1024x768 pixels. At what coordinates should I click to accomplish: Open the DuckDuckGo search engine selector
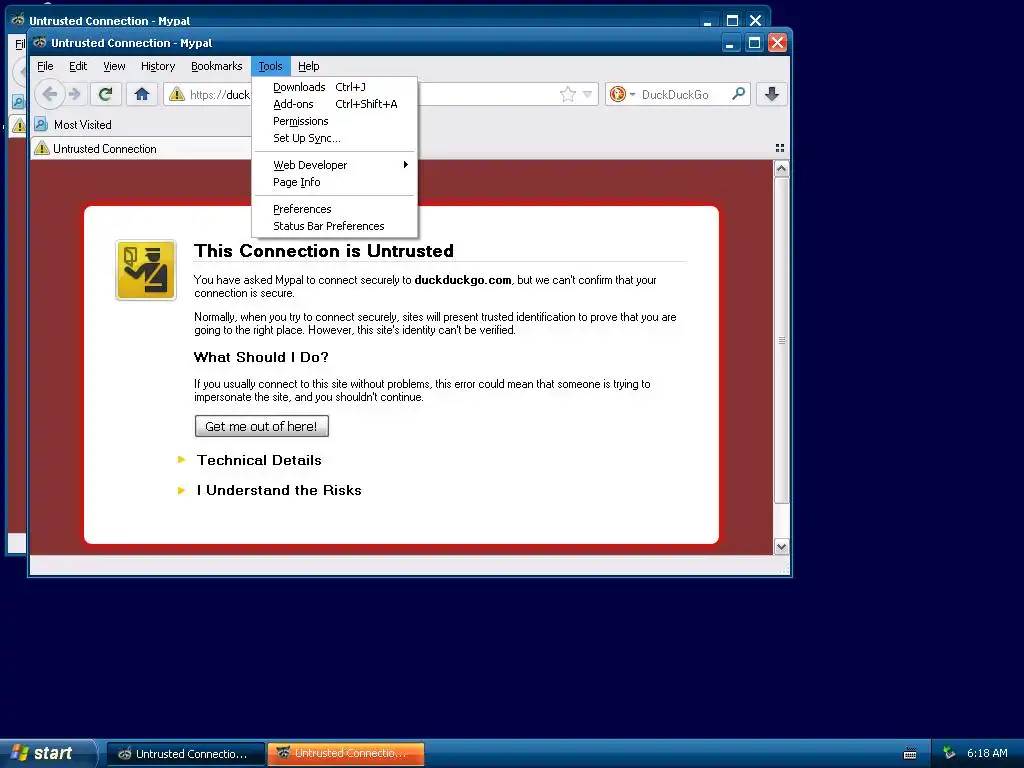622,95
